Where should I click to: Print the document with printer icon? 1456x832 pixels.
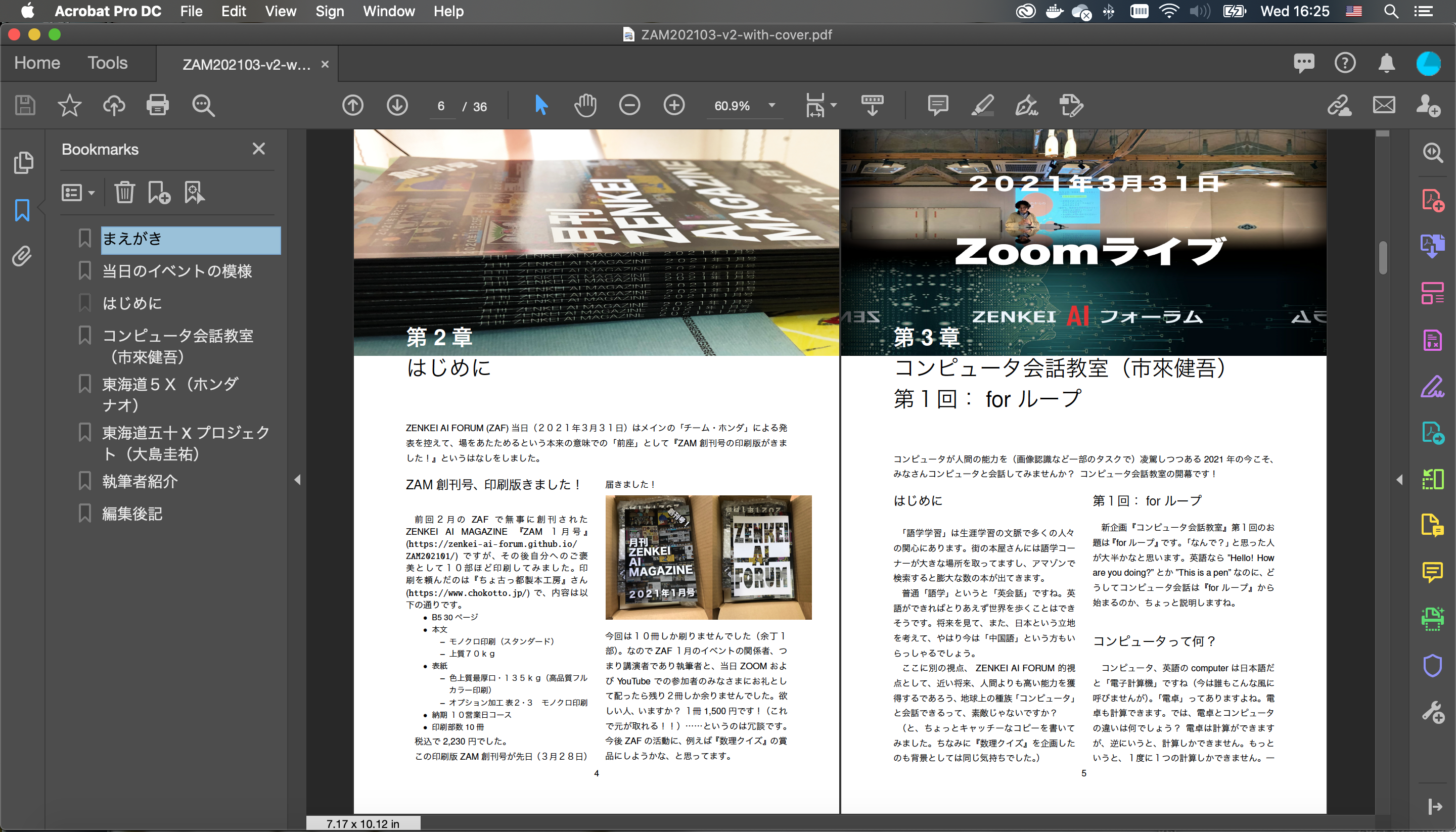click(x=158, y=106)
